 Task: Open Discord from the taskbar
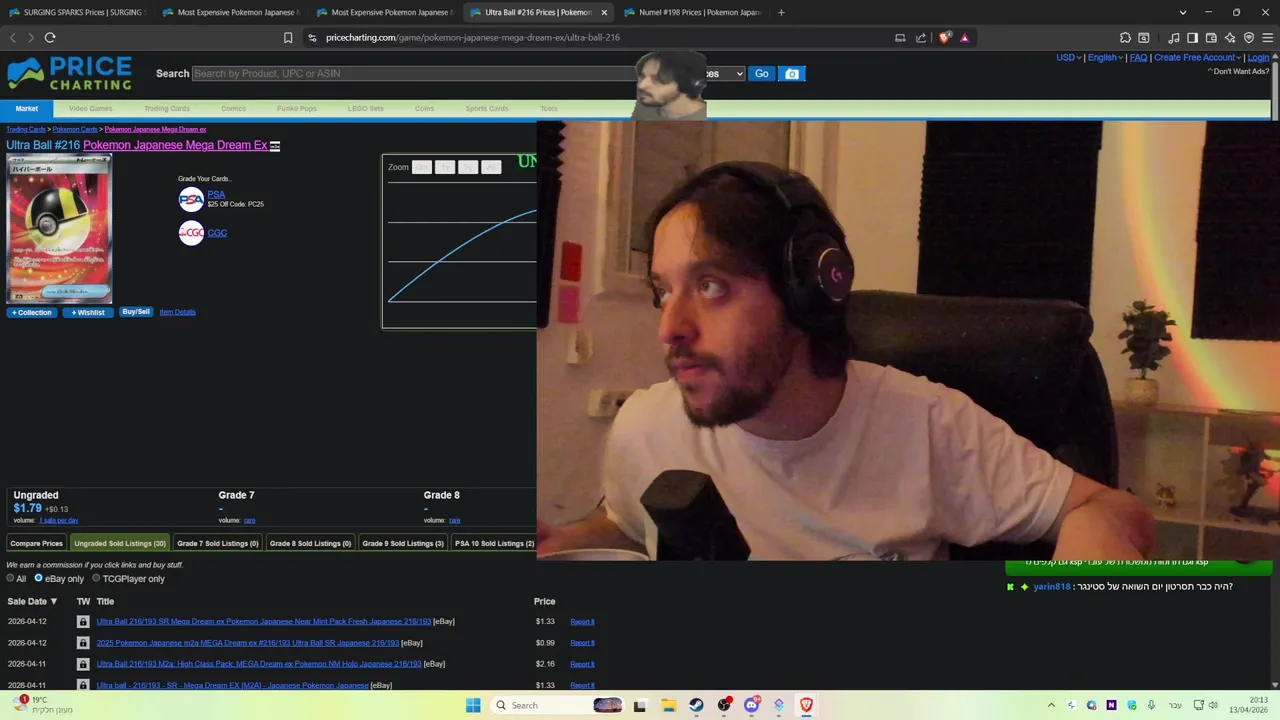751,705
